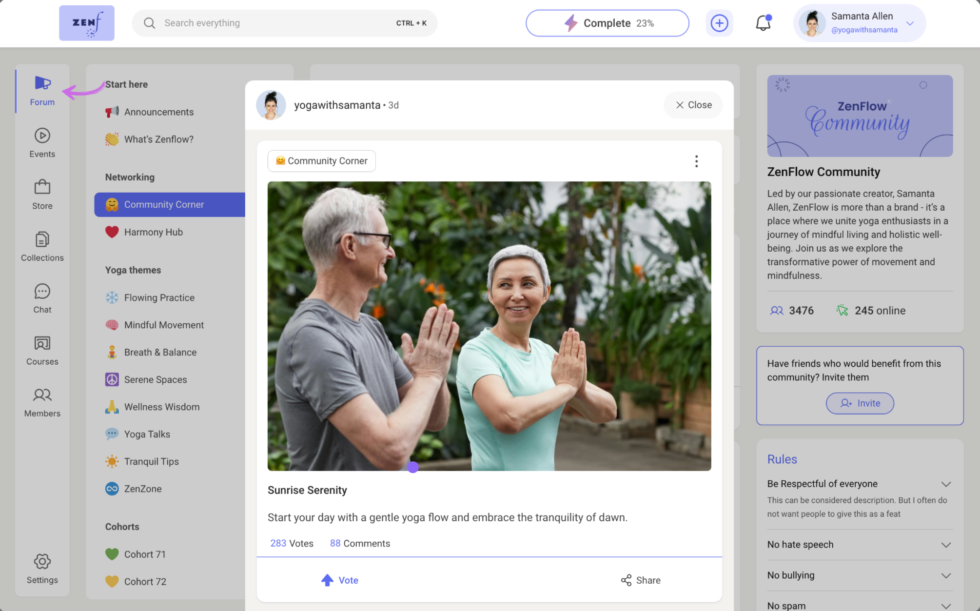
Task: Expand the No hate speech rule
Action: coord(946,545)
